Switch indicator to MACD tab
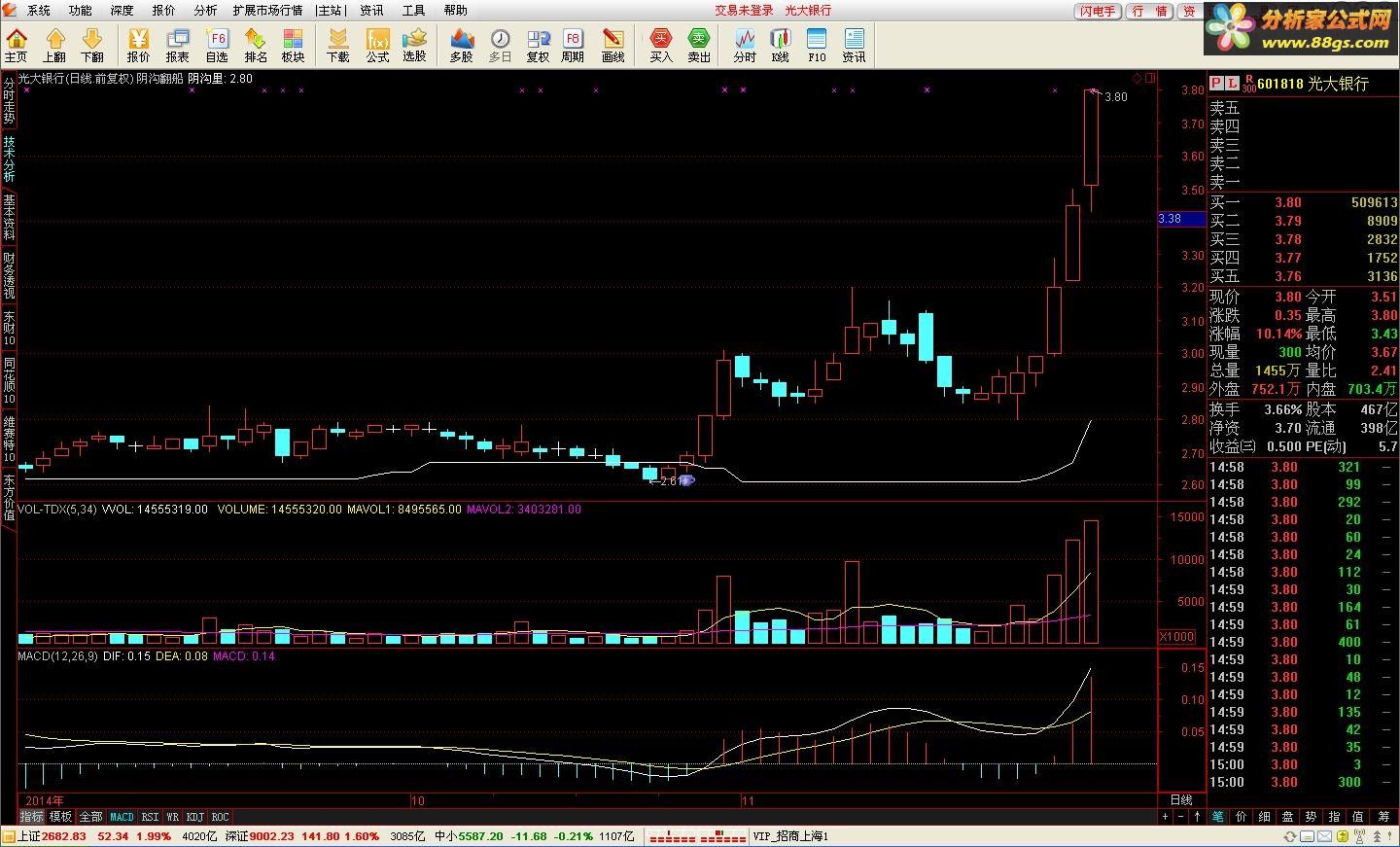The height and width of the screenshot is (847, 1400). tap(122, 817)
